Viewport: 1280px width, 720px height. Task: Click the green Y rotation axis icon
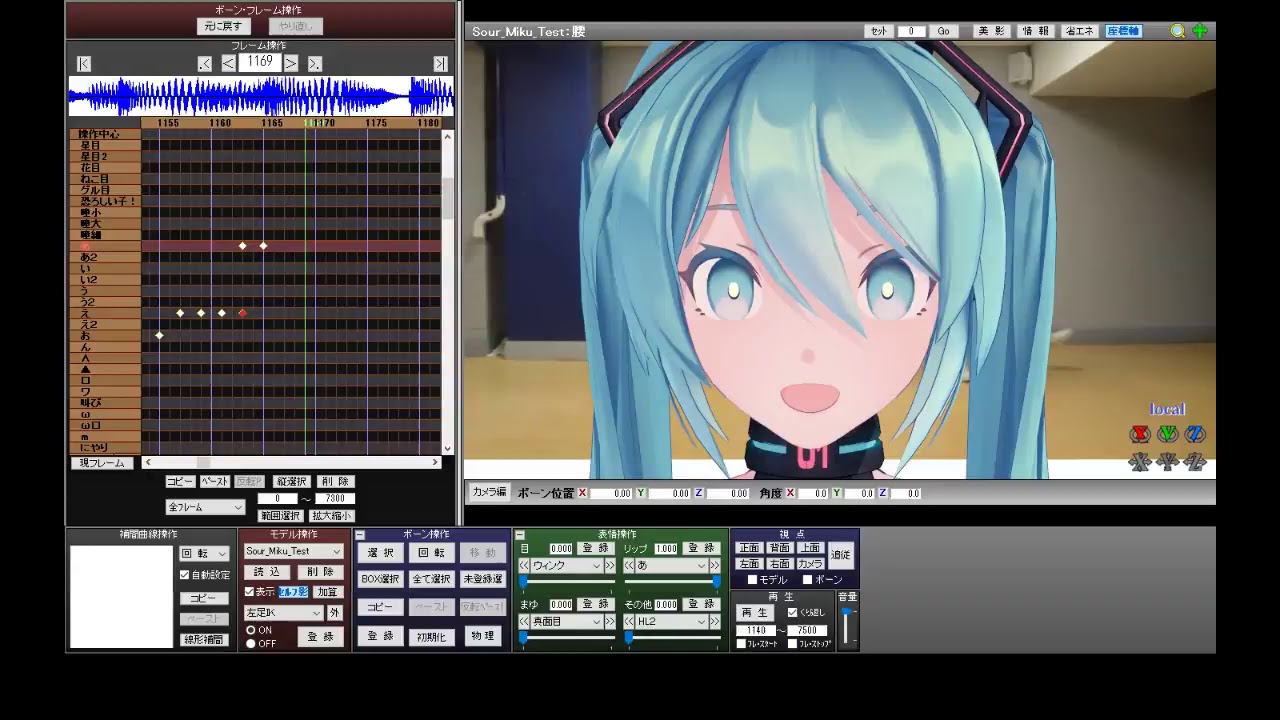[1167, 434]
